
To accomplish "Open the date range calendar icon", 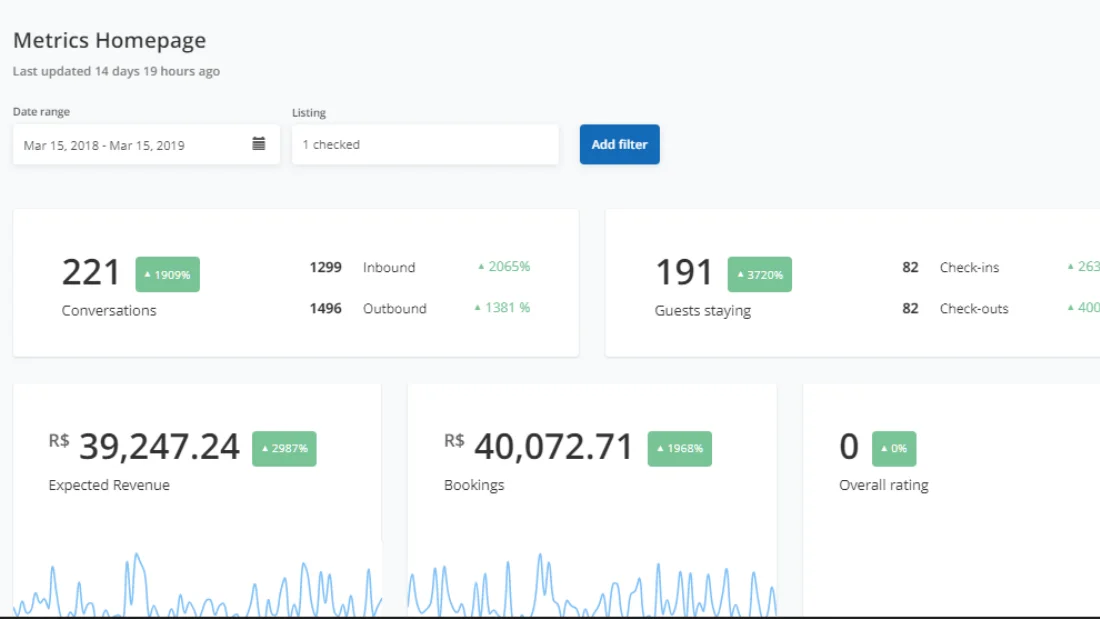I will pos(259,144).
